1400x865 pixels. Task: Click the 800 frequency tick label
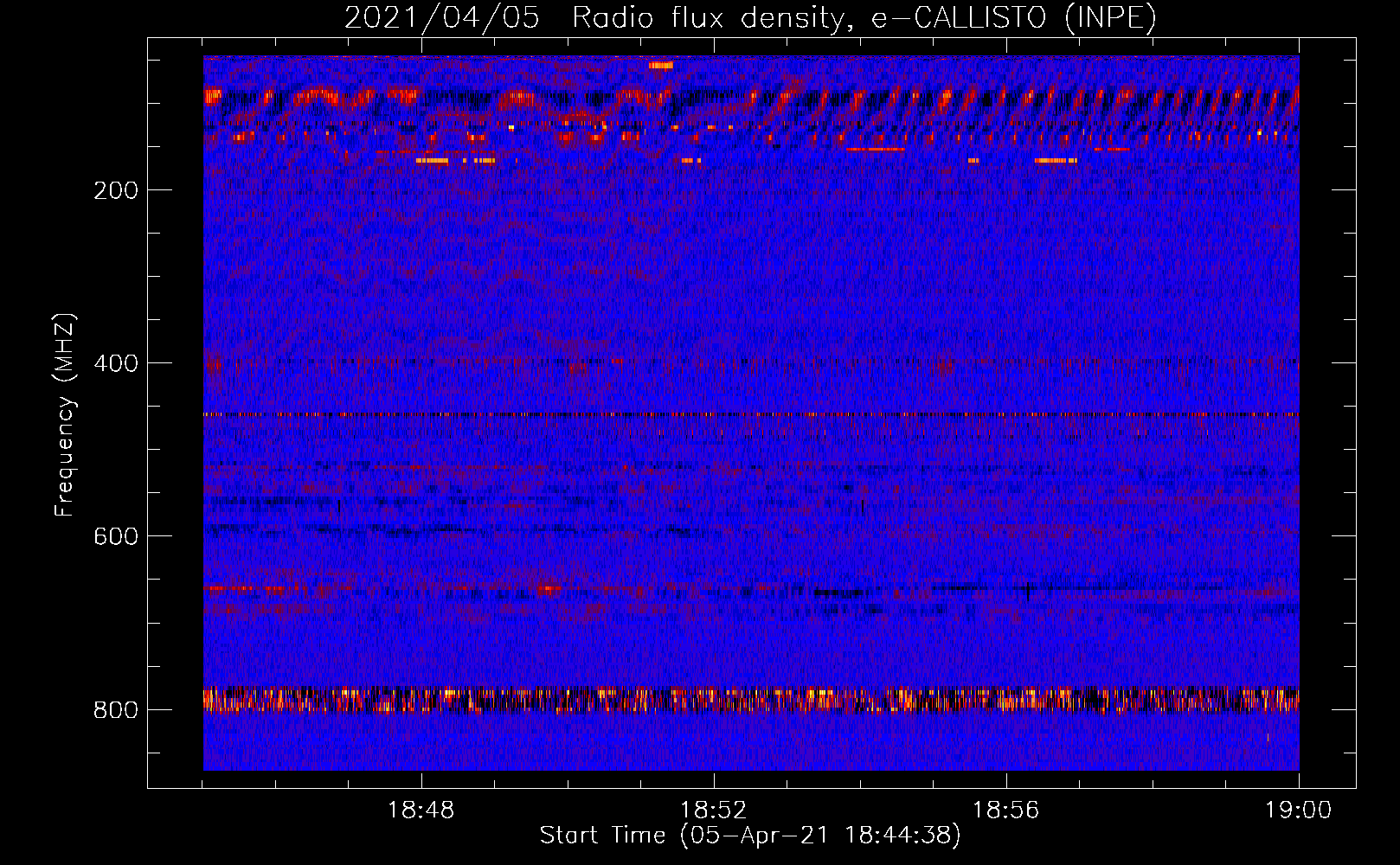(x=116, y=710)
